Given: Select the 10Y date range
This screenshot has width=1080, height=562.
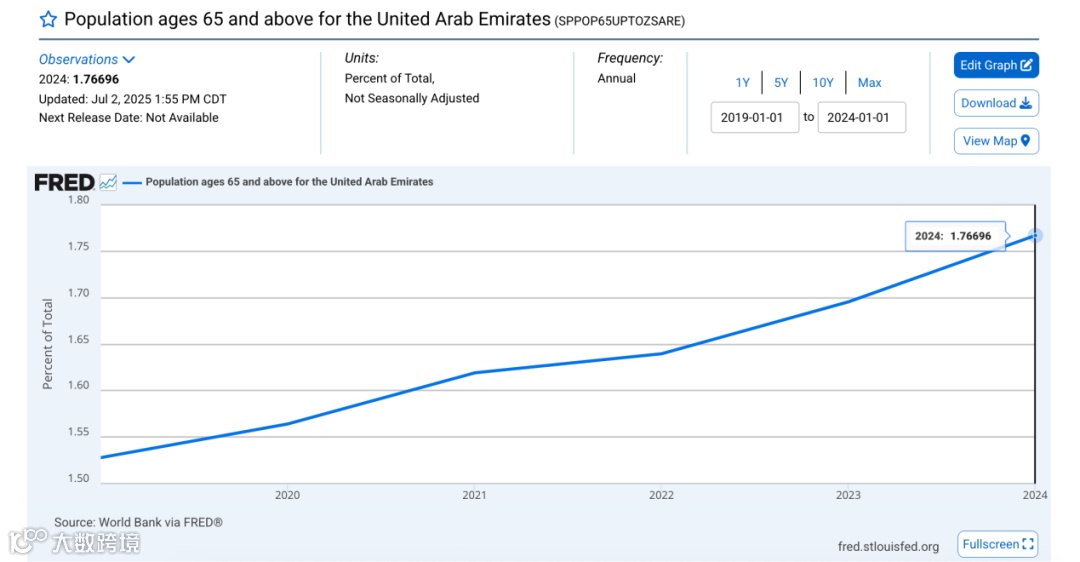Looking at the screenshot, I should click(823, 83).
